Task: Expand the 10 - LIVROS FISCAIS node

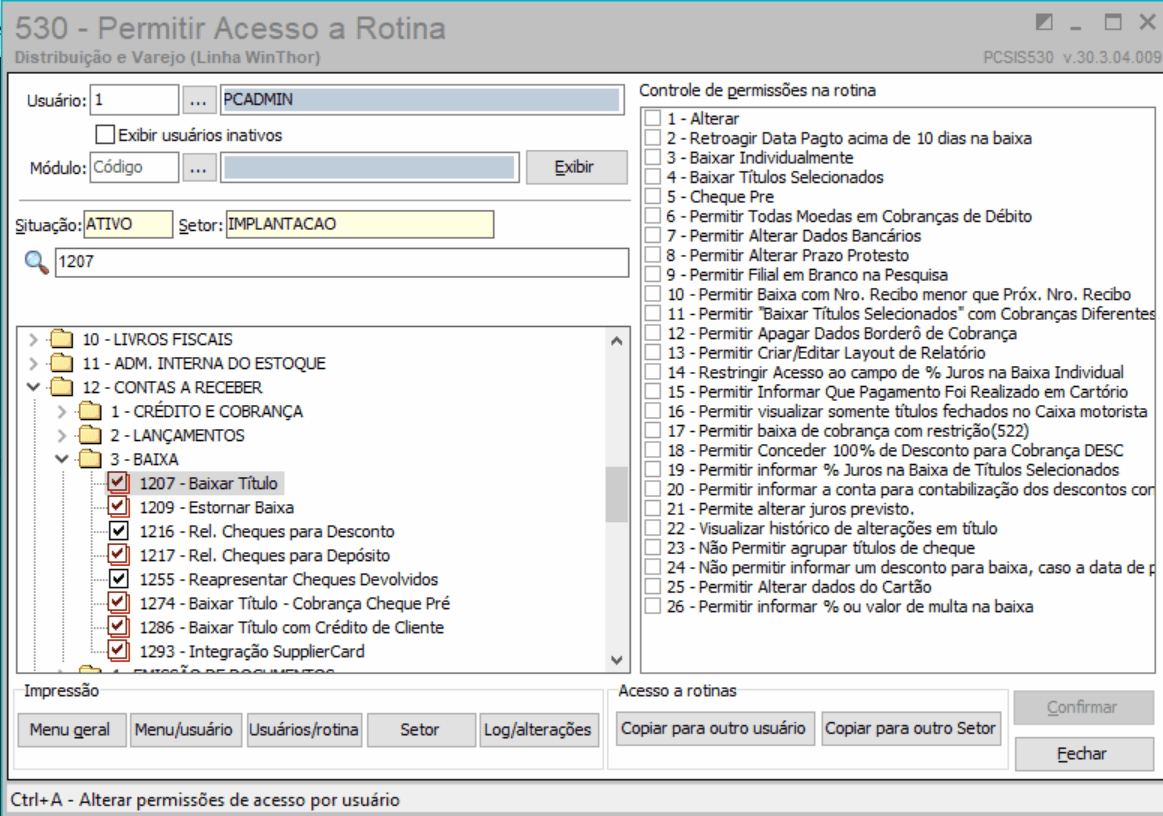Action: [x=33, y=340]
